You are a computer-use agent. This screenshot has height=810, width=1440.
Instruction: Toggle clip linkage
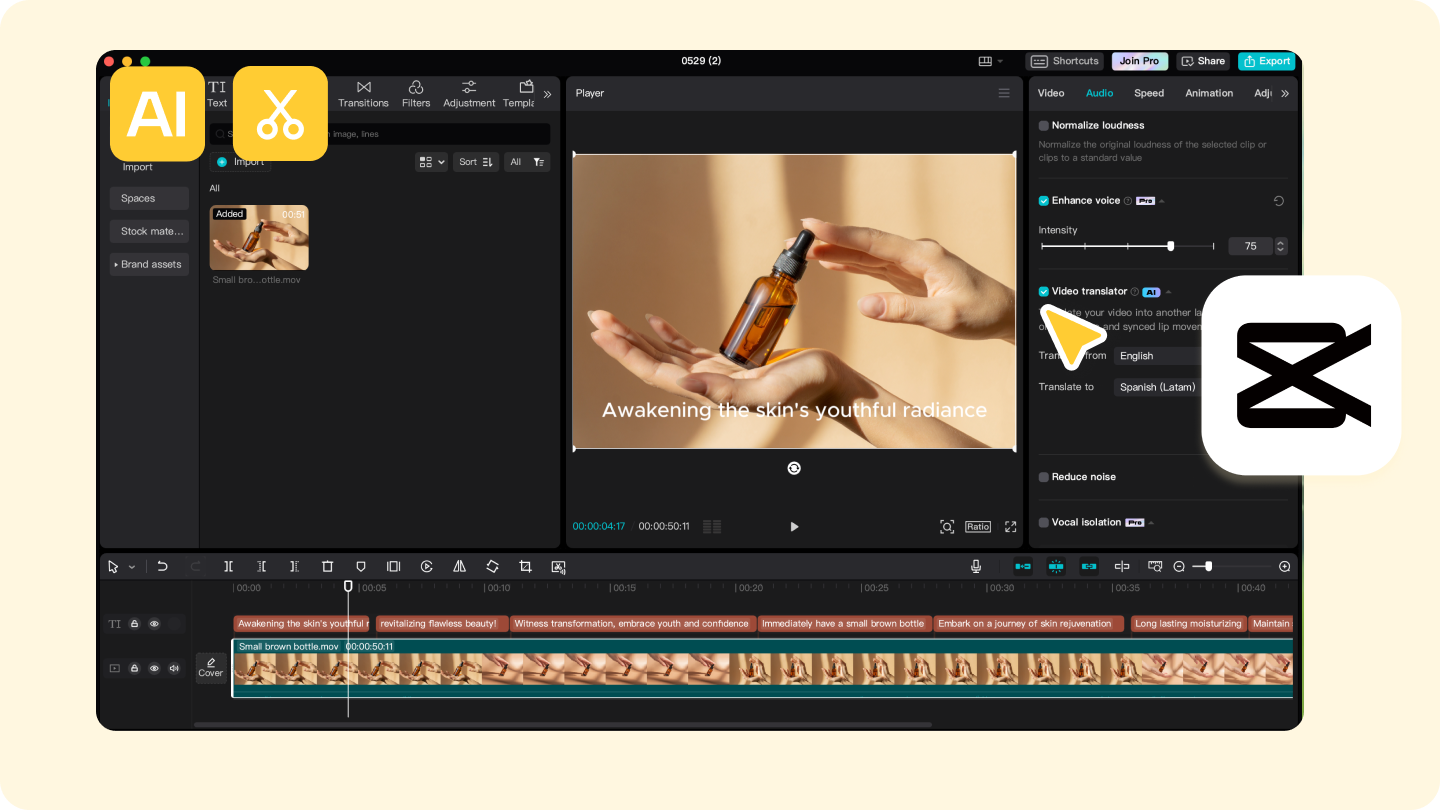click(1089, 566)
